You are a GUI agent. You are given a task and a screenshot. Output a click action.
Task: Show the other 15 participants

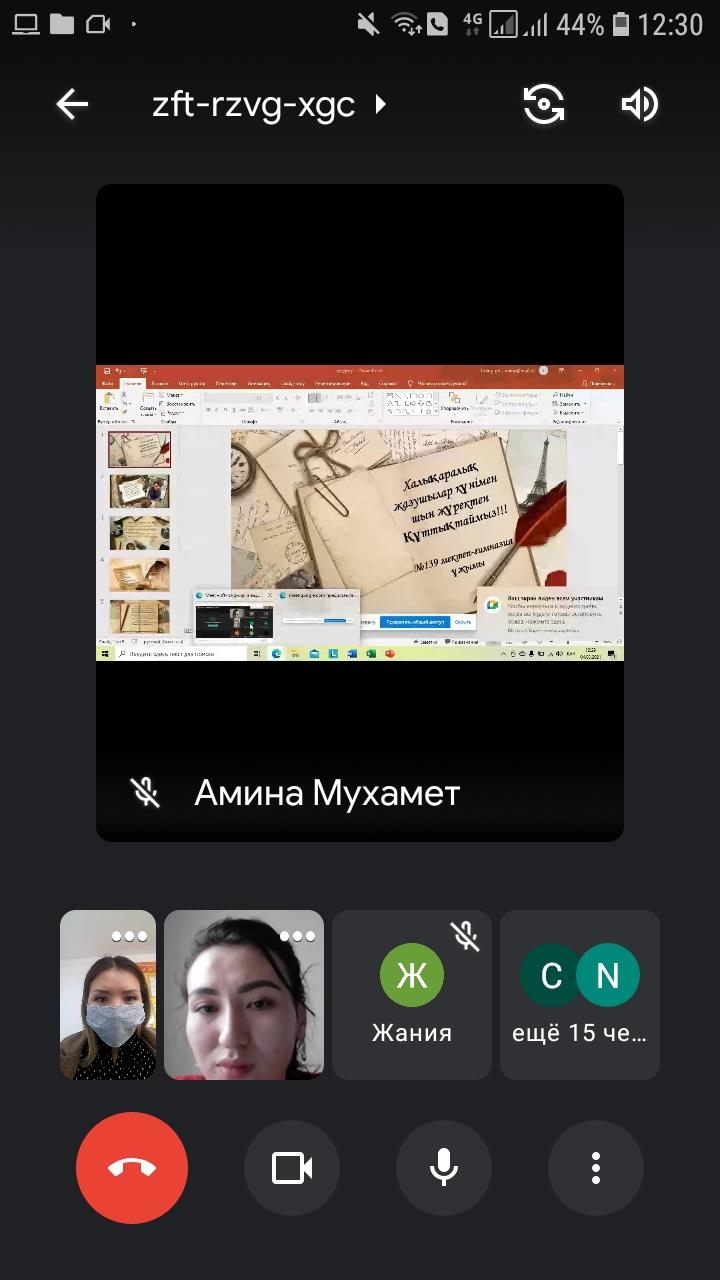tap(580, 995)
